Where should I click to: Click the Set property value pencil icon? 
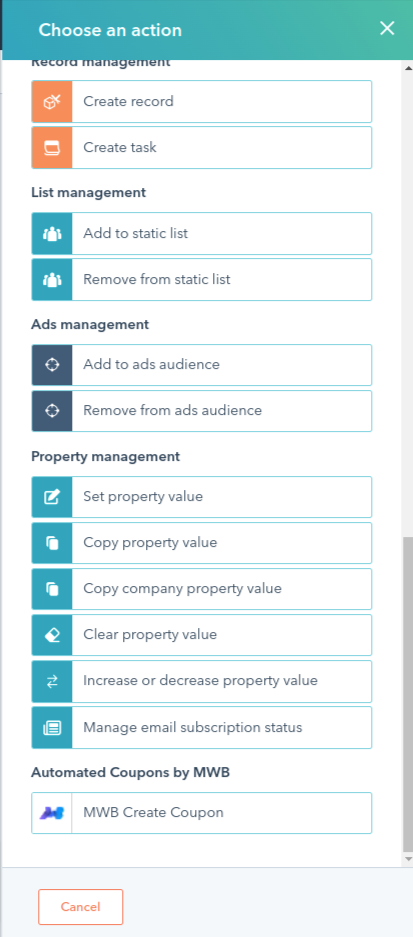coord(52,497)
